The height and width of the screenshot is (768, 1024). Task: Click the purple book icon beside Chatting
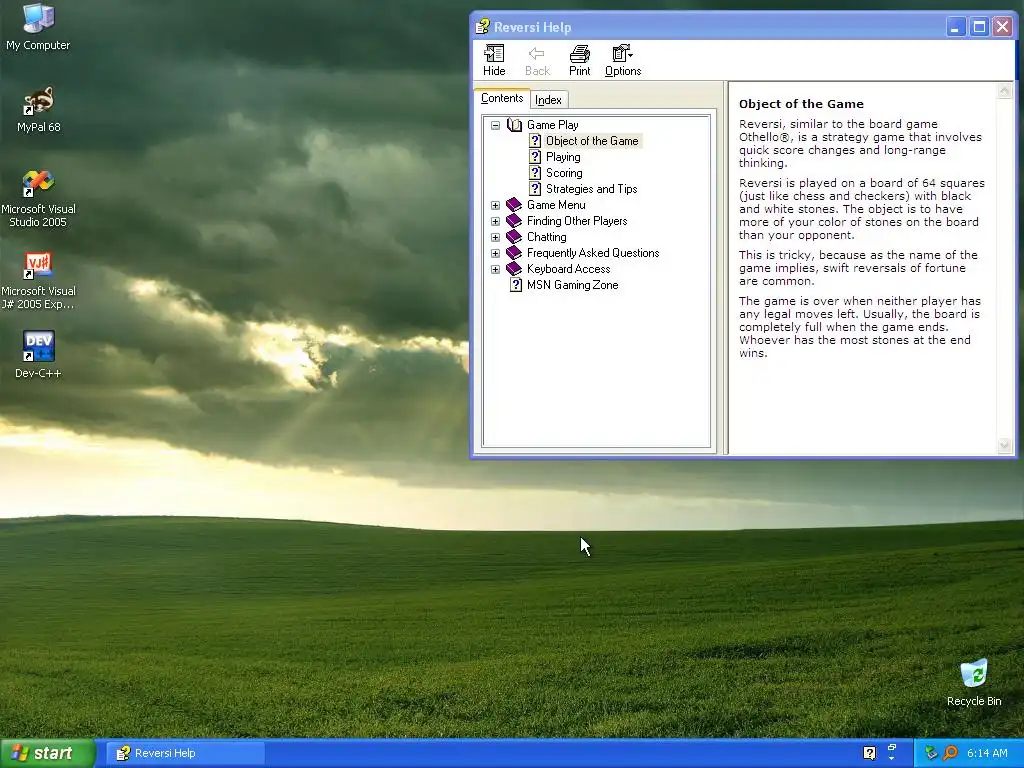514,237
